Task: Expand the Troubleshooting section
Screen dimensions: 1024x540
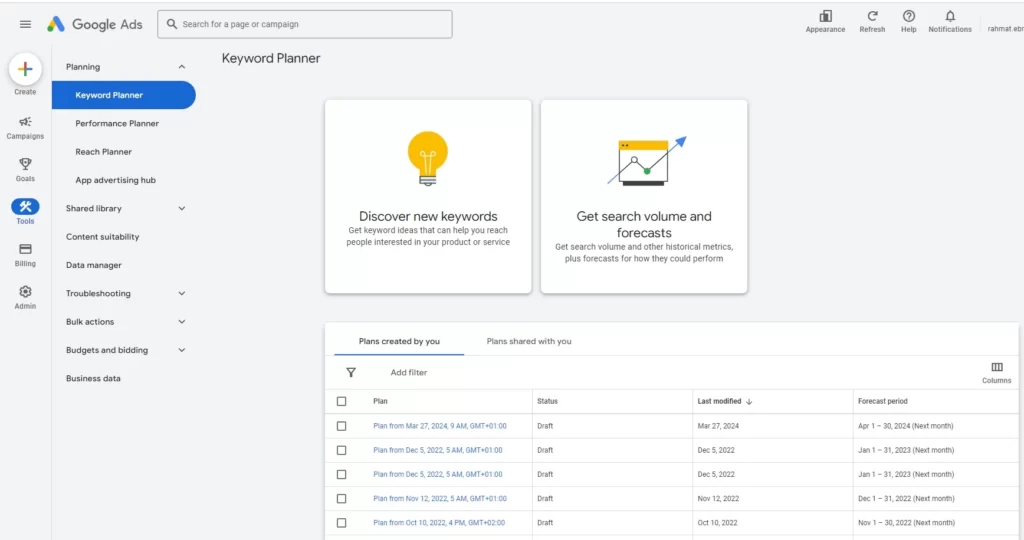Action: 182,293
